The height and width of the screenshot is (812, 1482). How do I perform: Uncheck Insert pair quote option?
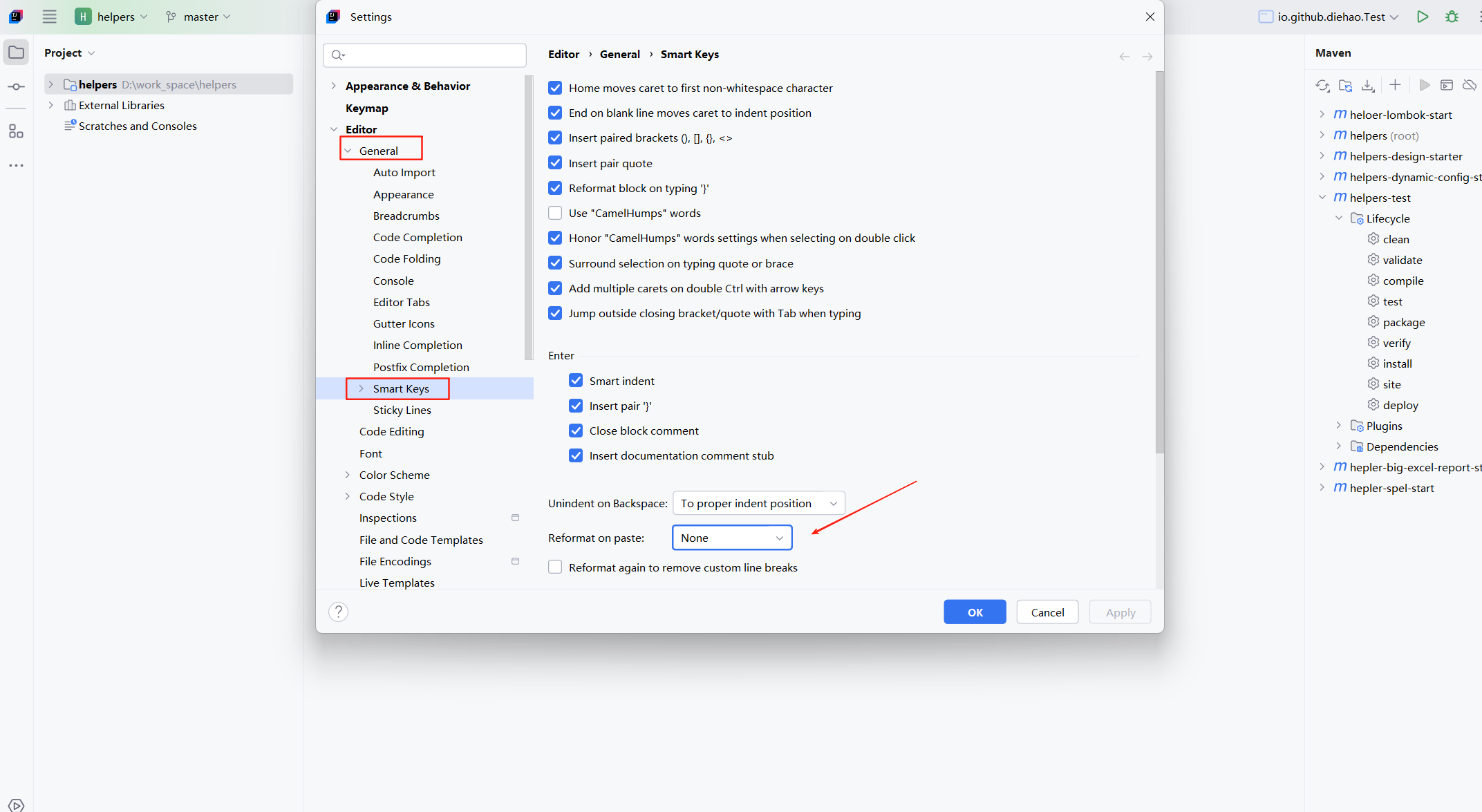coord(555,163)
